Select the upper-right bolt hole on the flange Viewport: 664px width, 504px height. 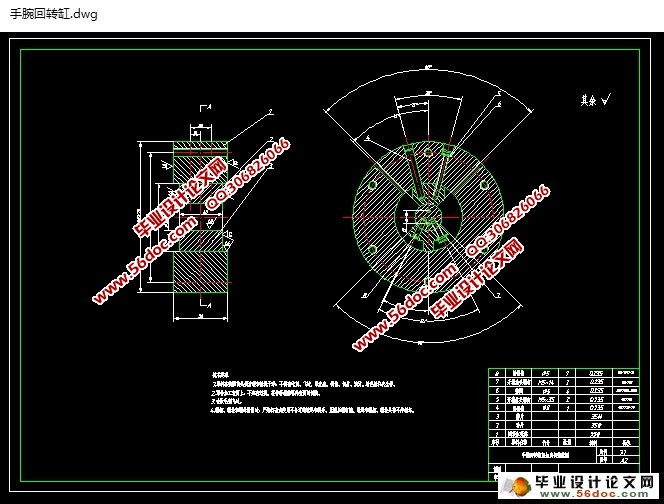click(x=481, y=186)
